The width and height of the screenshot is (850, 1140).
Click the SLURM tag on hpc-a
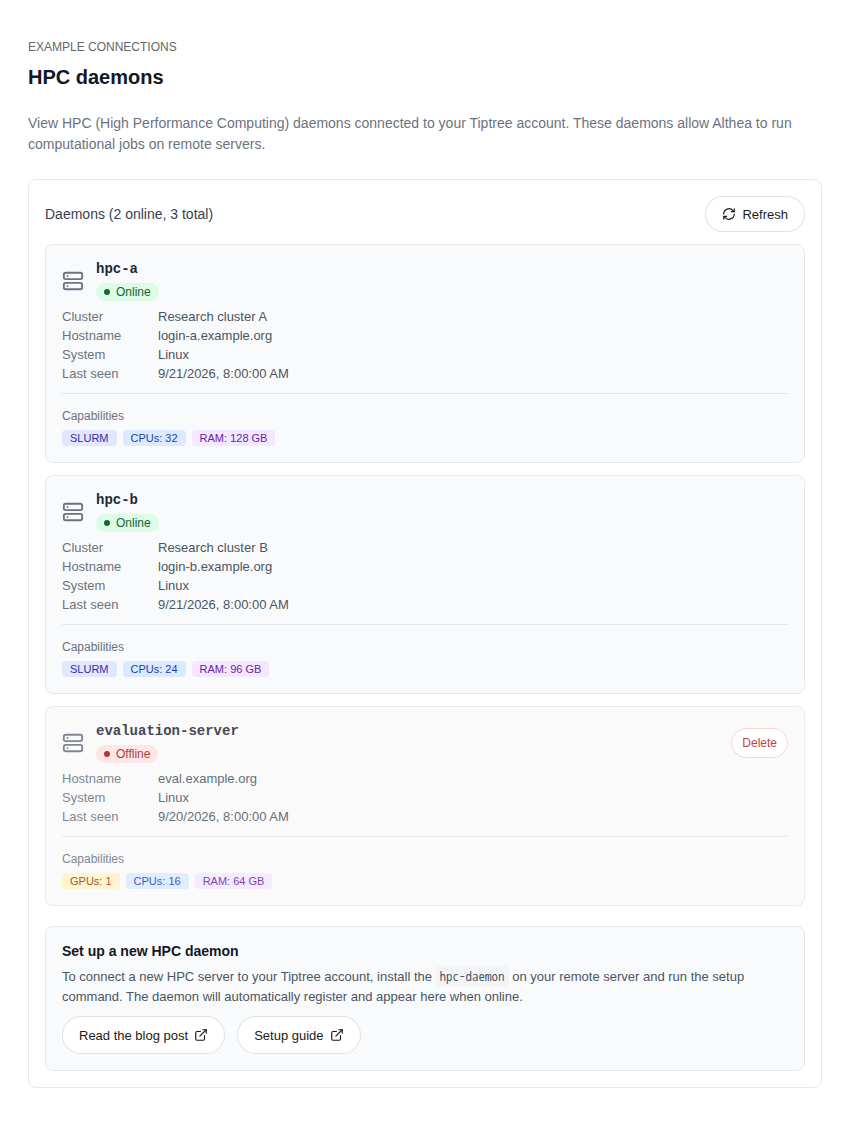[x=89, y=438]
